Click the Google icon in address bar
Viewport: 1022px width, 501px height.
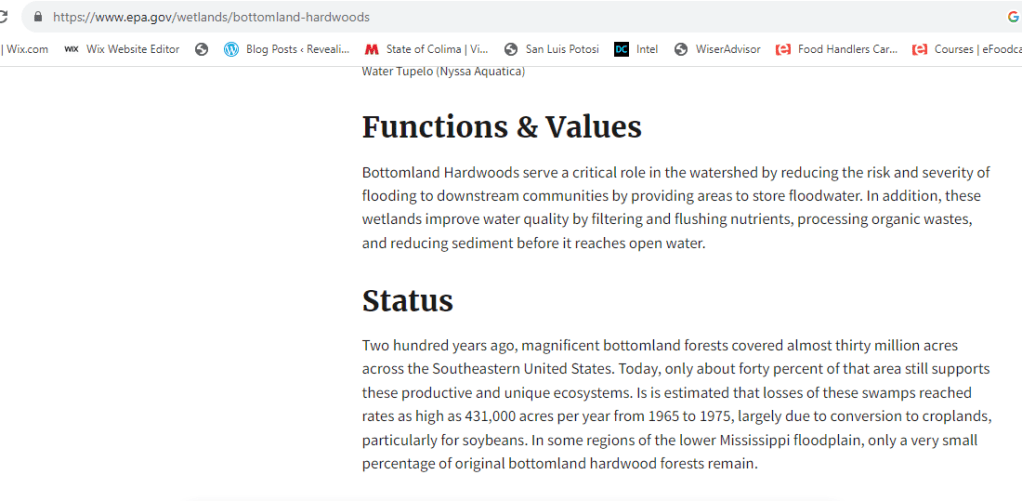click(1012, 17)
